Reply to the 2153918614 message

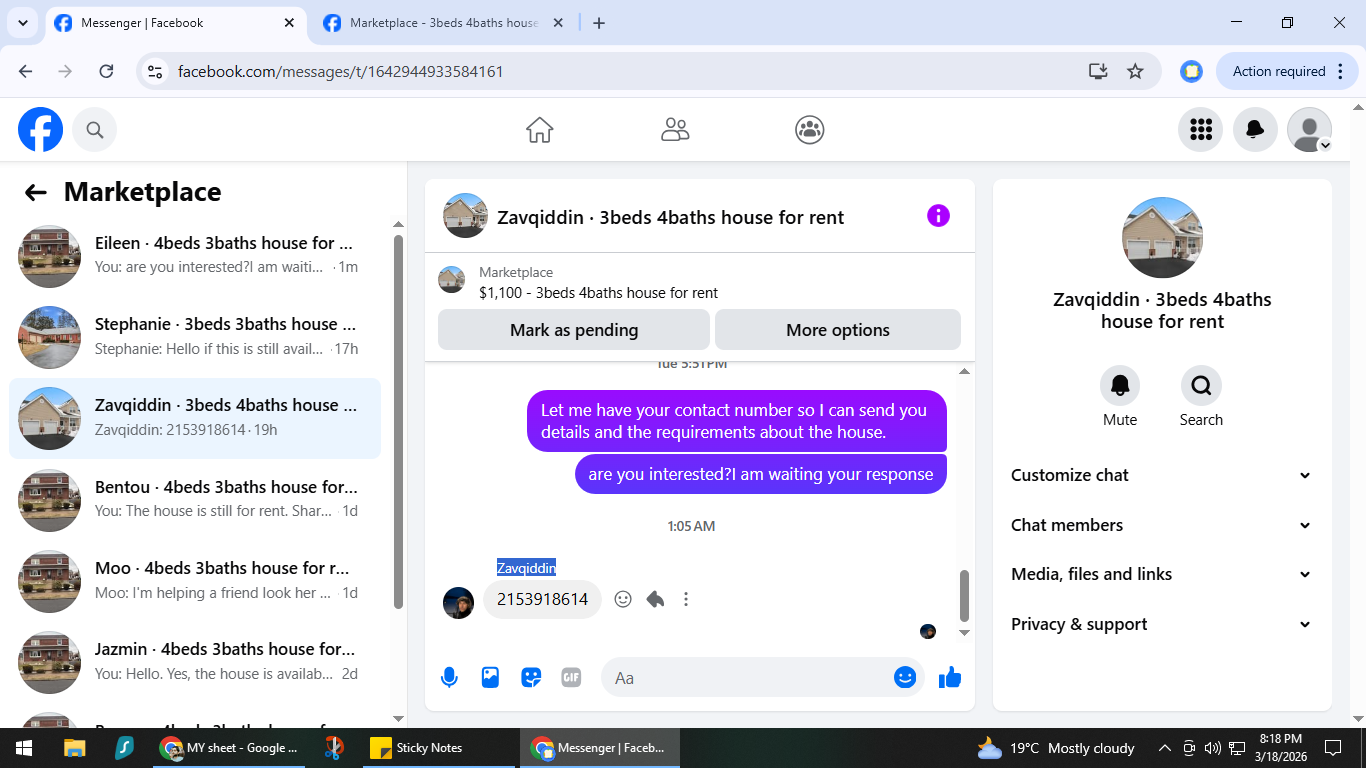coord(655,599)
